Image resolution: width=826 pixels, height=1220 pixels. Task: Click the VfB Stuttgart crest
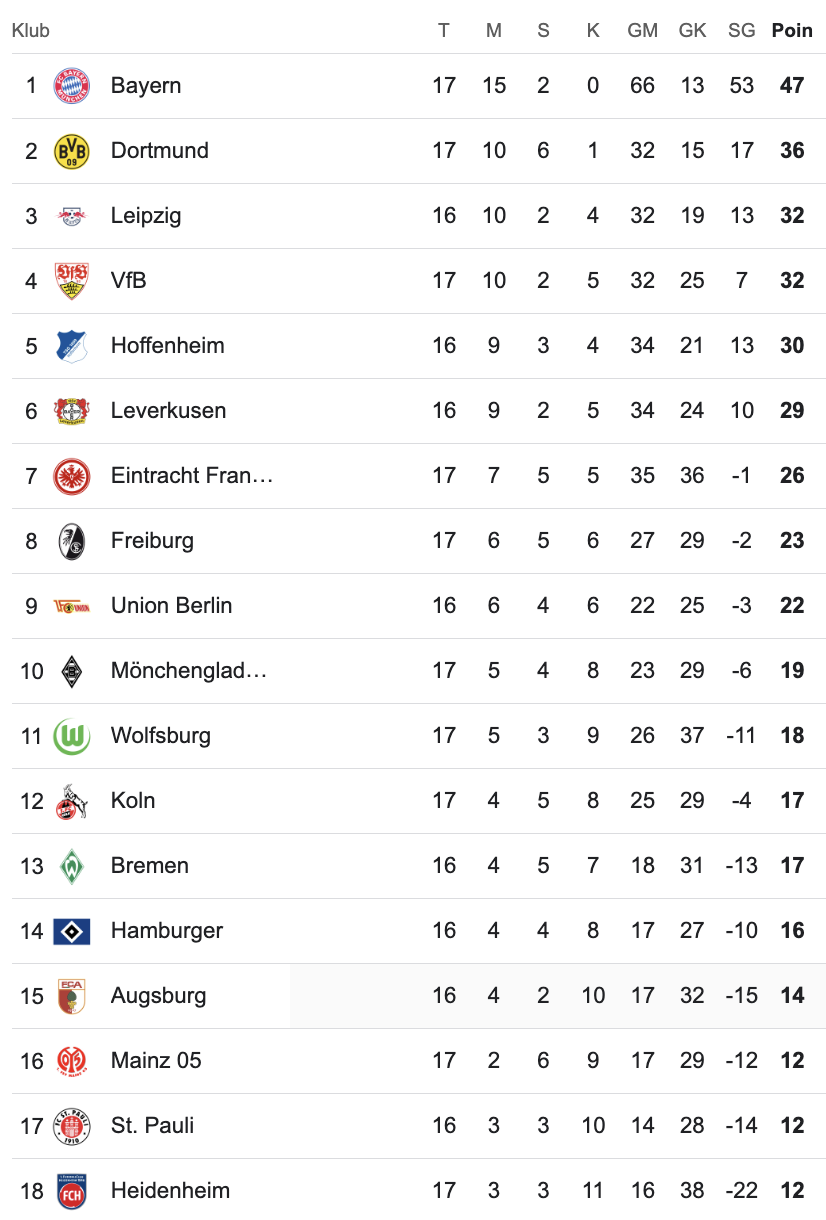71,281
